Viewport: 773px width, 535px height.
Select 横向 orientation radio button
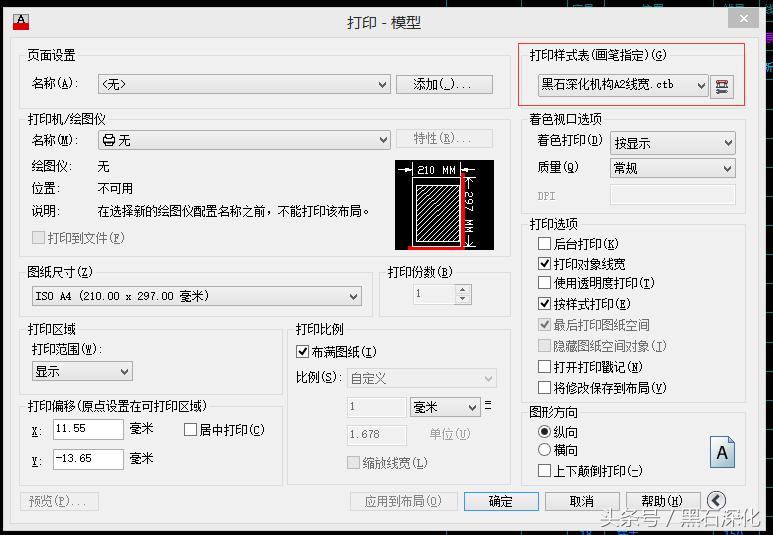click(544, 450)
